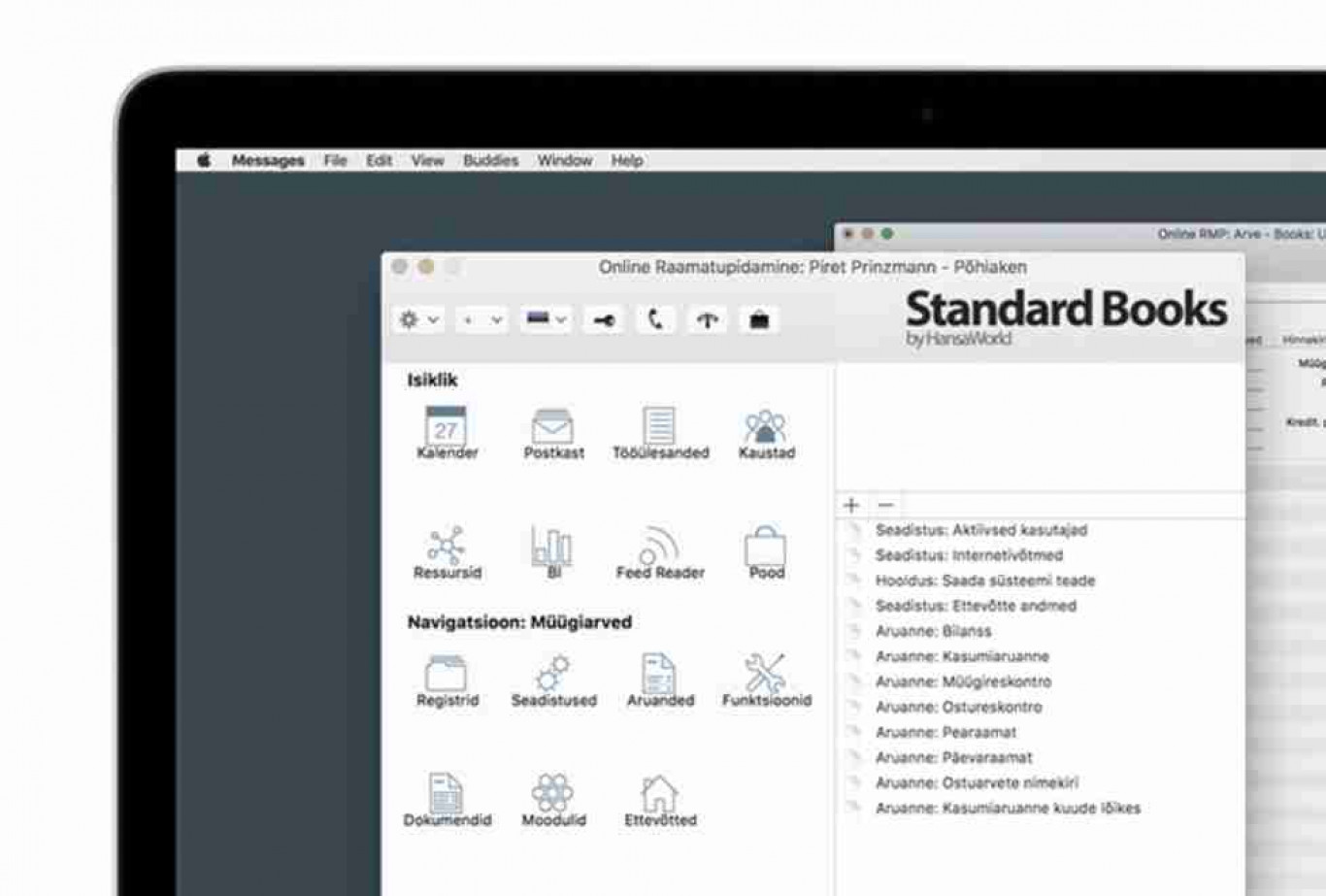This screenshot has width=1326, height=896.
Task: Open Aruanne: Kasumiaruanne report
Action: pyautogui.click(x=962, y=656)
